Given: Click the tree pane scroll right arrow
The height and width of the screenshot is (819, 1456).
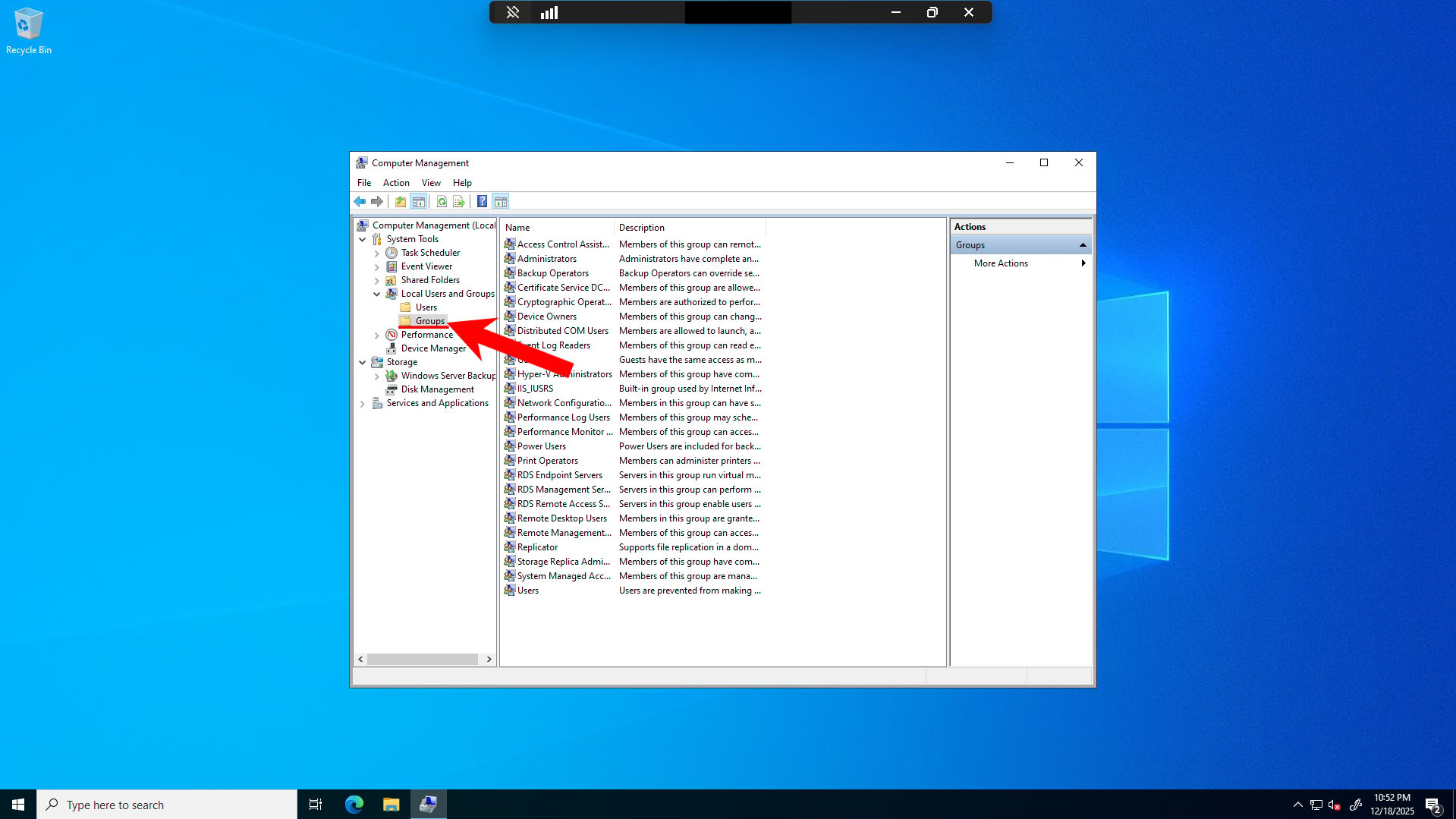Looking at the screenshot, I should click(489, 660).
